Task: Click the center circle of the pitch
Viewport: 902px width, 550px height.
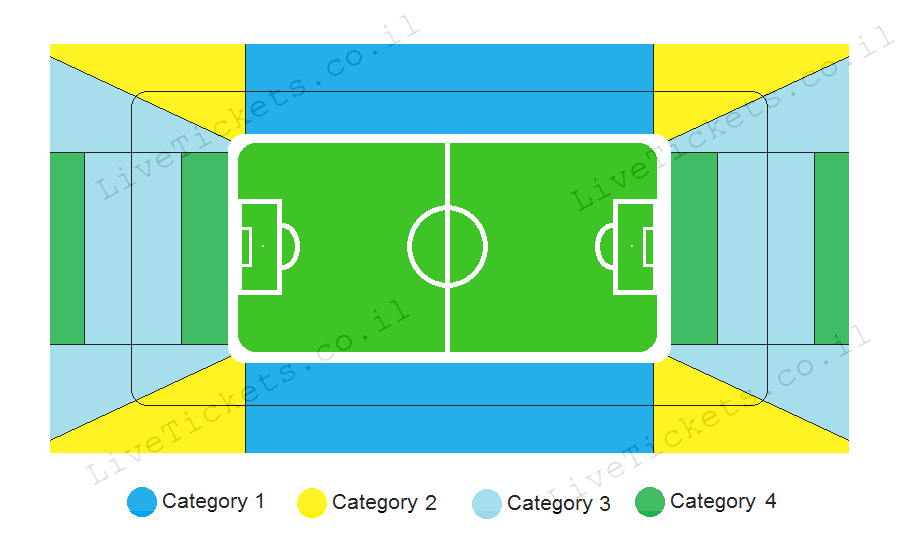Action: click(x=448, y=247)
